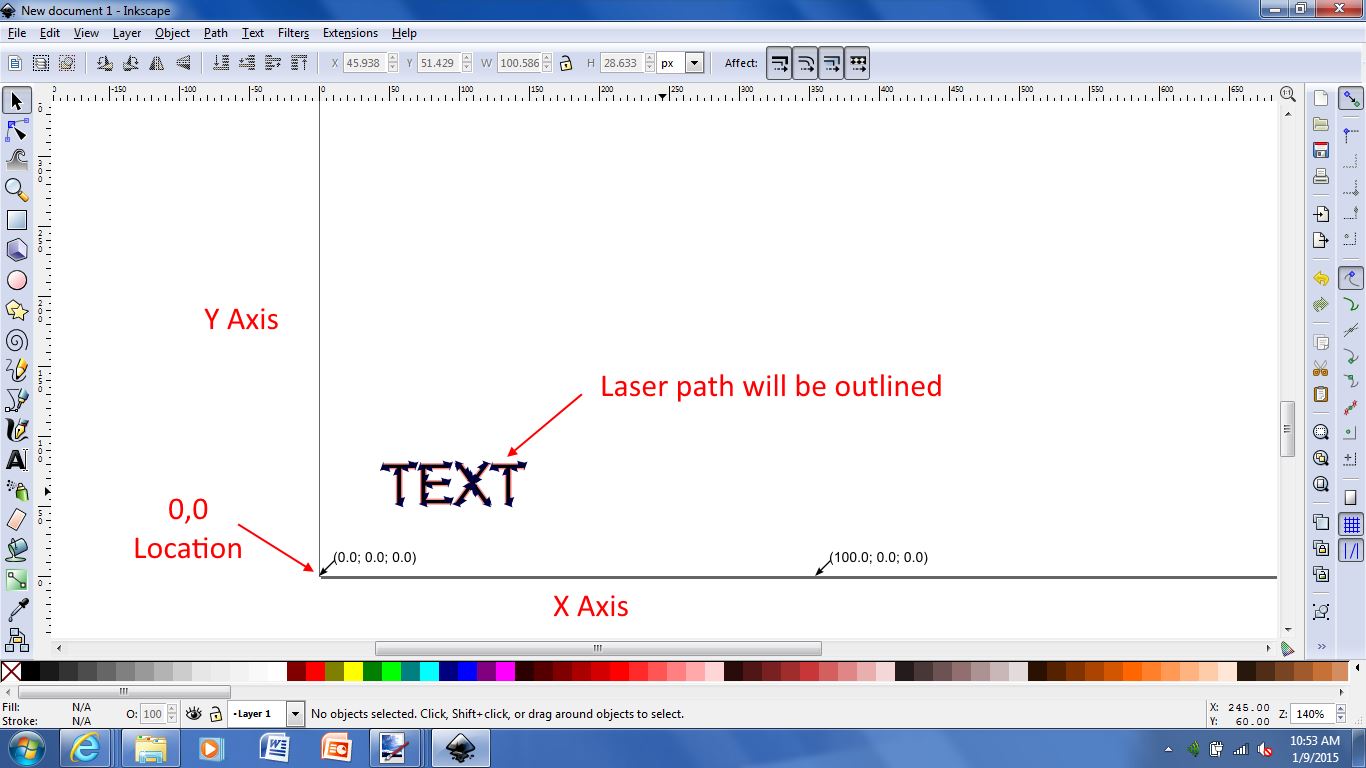Open the Path menu

[214, 33]
